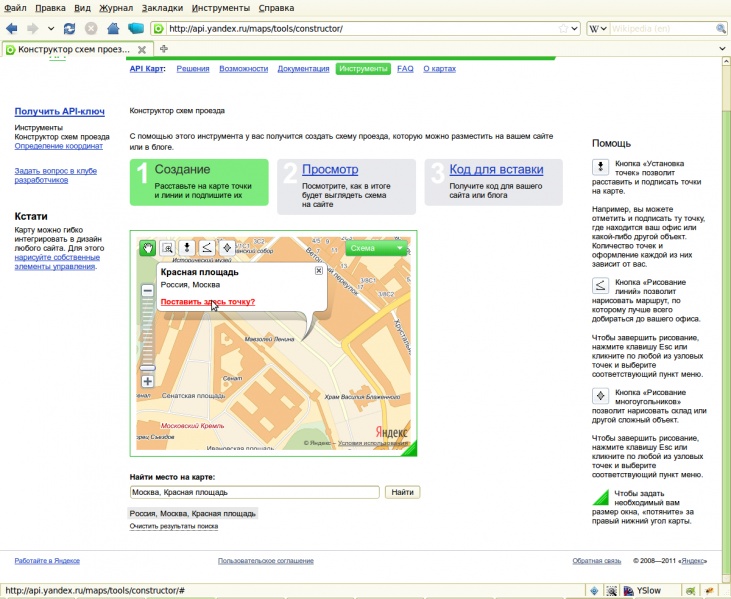731x599 pixels.
Task: Open нарисуйте собственные элементы управления link
Action: pyautogui.click(x=57, y=262)
